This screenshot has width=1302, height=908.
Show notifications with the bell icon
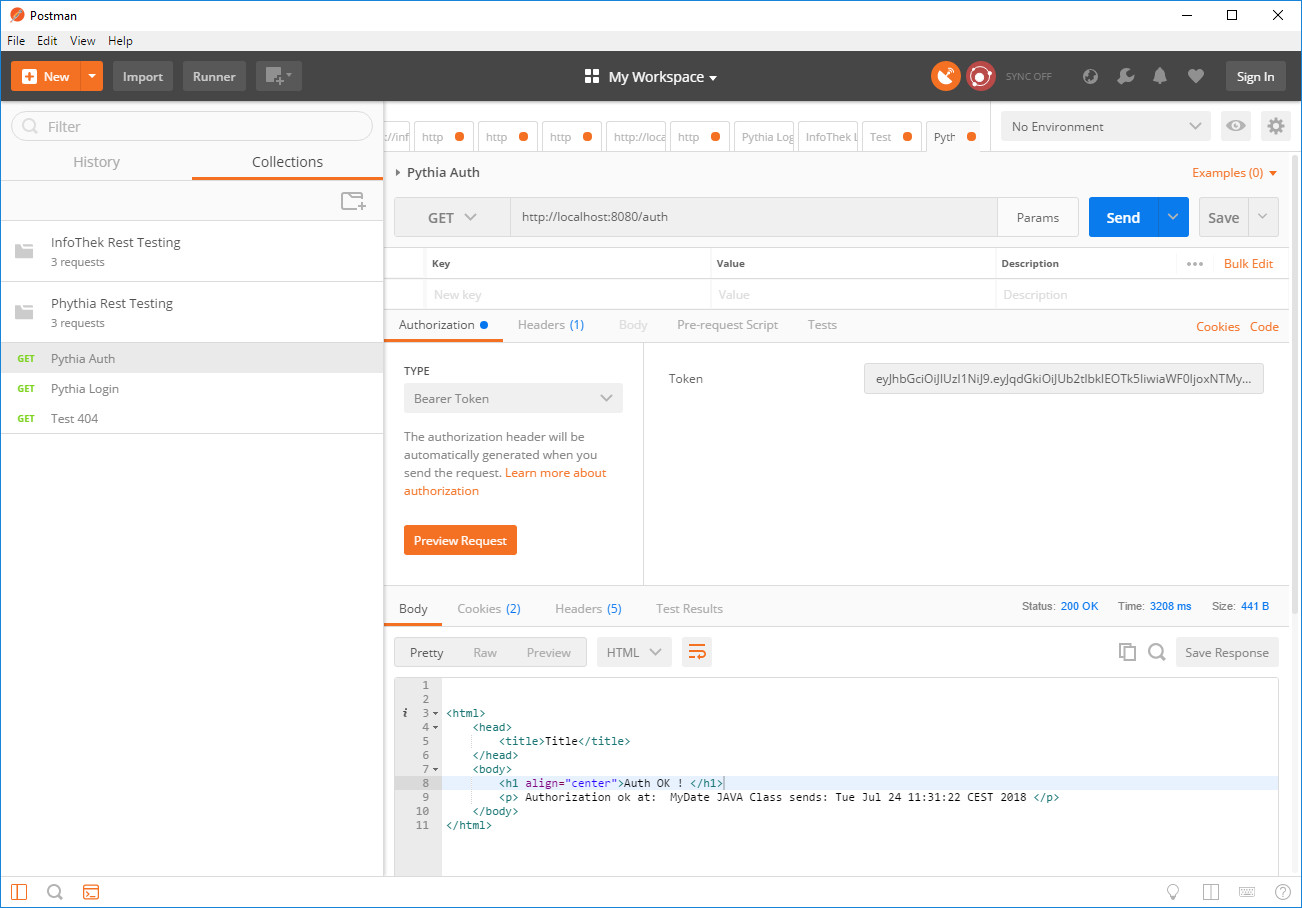coord(1160,76)
